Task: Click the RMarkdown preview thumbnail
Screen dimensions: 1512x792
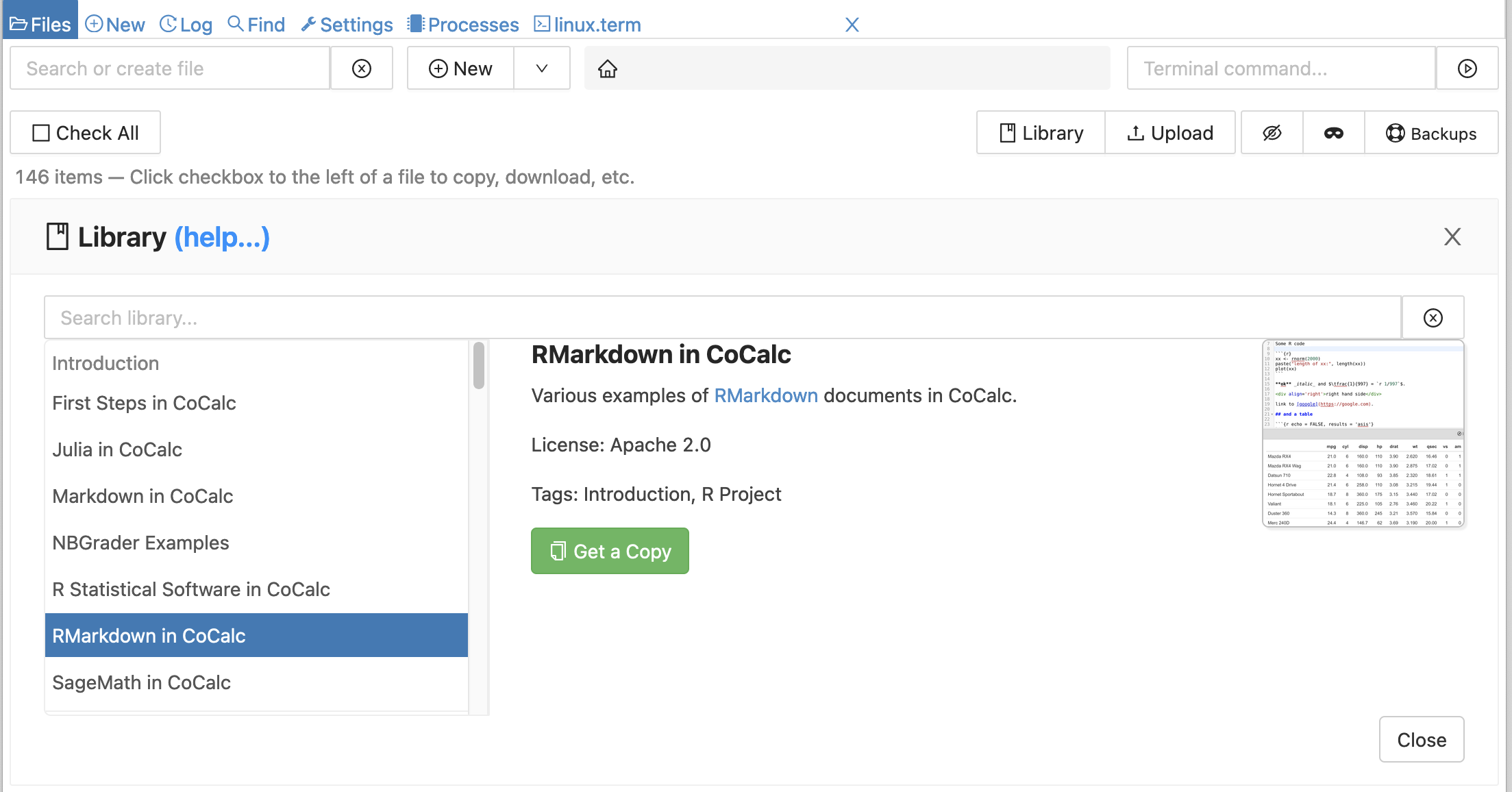Action: pyautogui.click(x=1363, y=434)
